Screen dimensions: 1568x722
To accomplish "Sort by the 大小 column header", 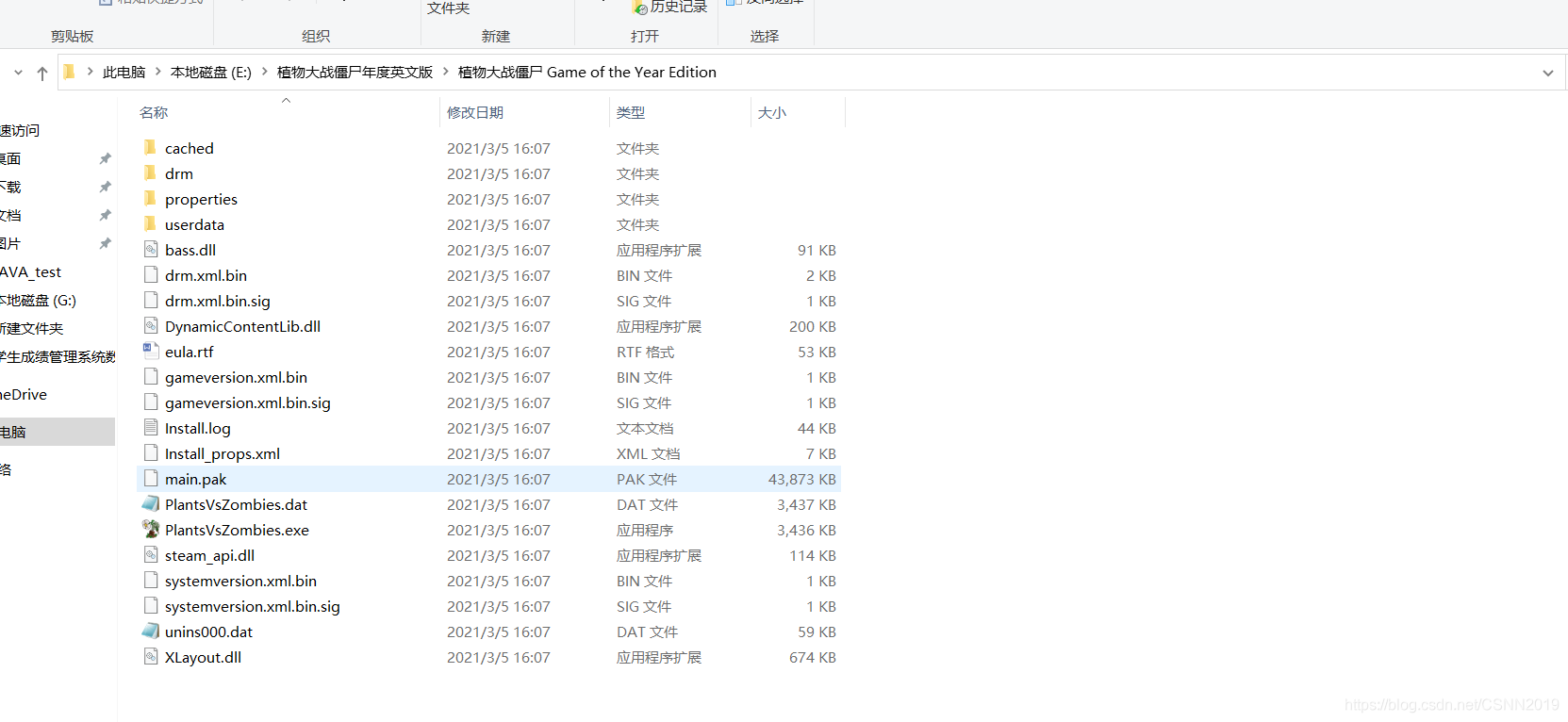I will click(772, 112).
